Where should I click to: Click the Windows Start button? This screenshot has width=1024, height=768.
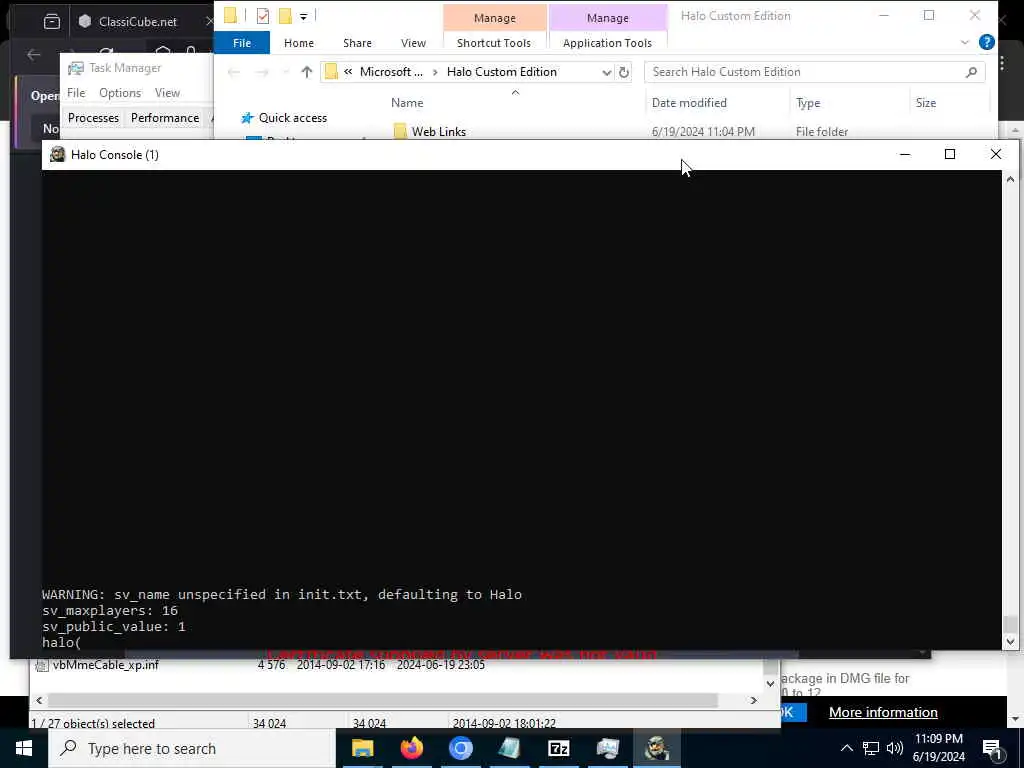[x=24, y=748]
